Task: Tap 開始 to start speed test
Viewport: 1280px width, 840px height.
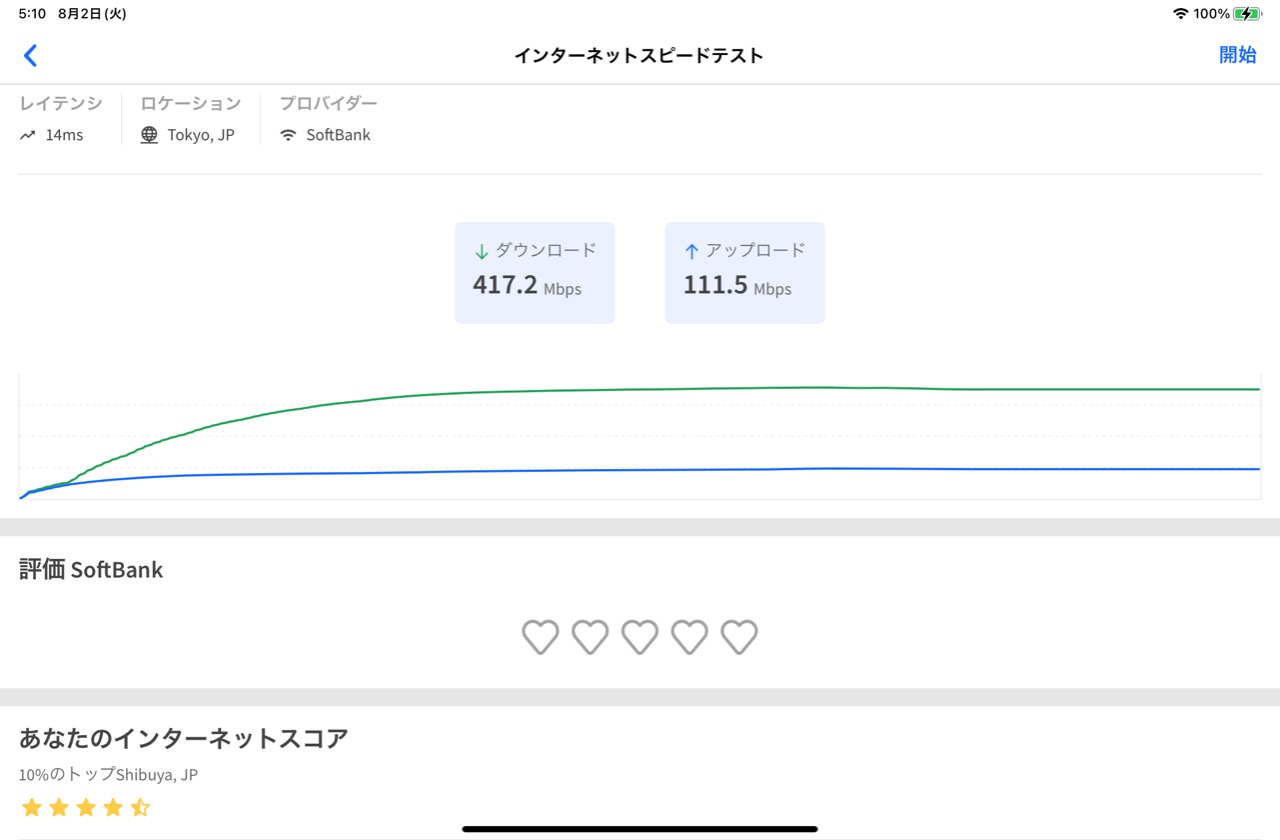Action: pyautogui.click(x=1237, y=55)
